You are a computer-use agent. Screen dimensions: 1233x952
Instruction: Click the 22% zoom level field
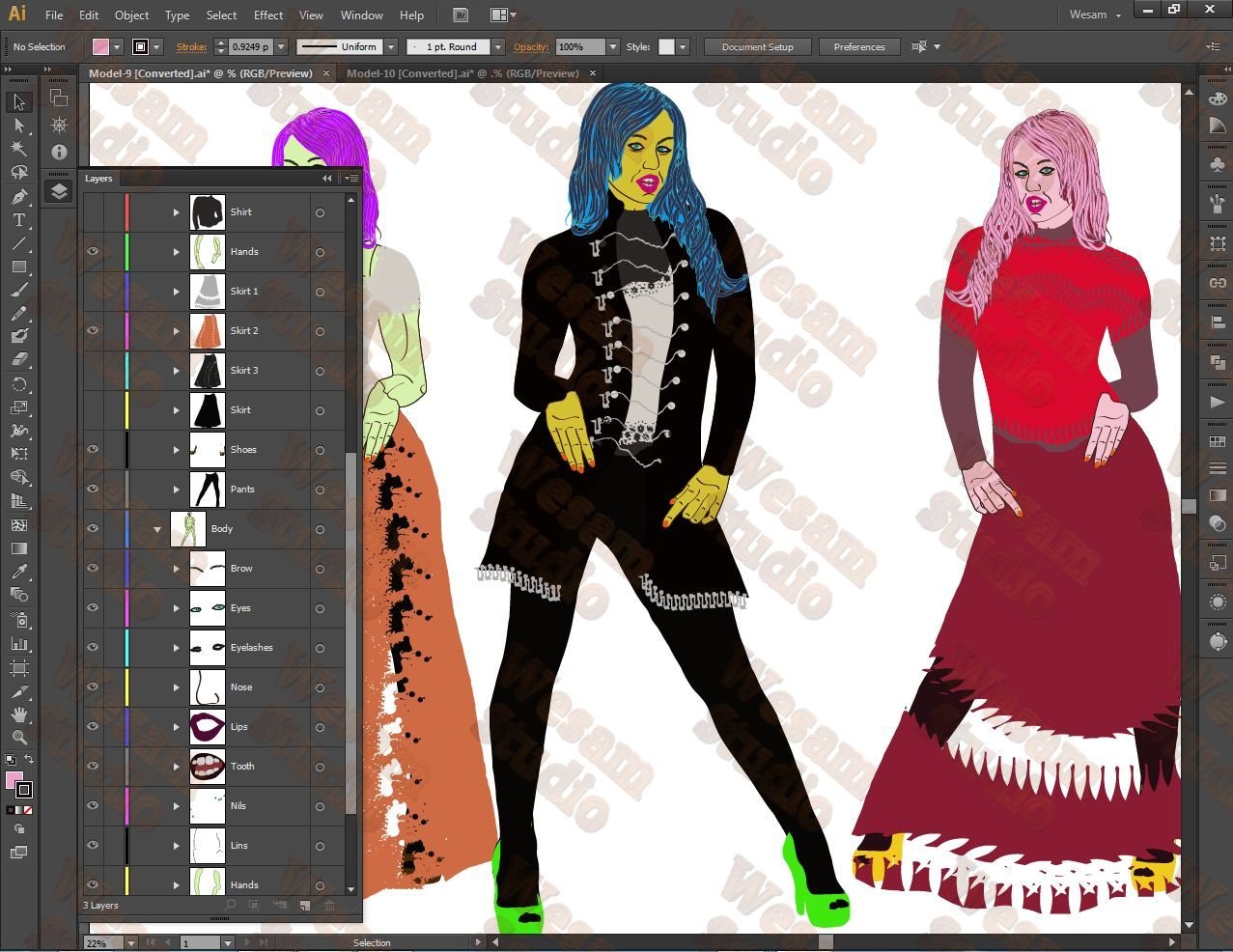(x=103, y=942)
